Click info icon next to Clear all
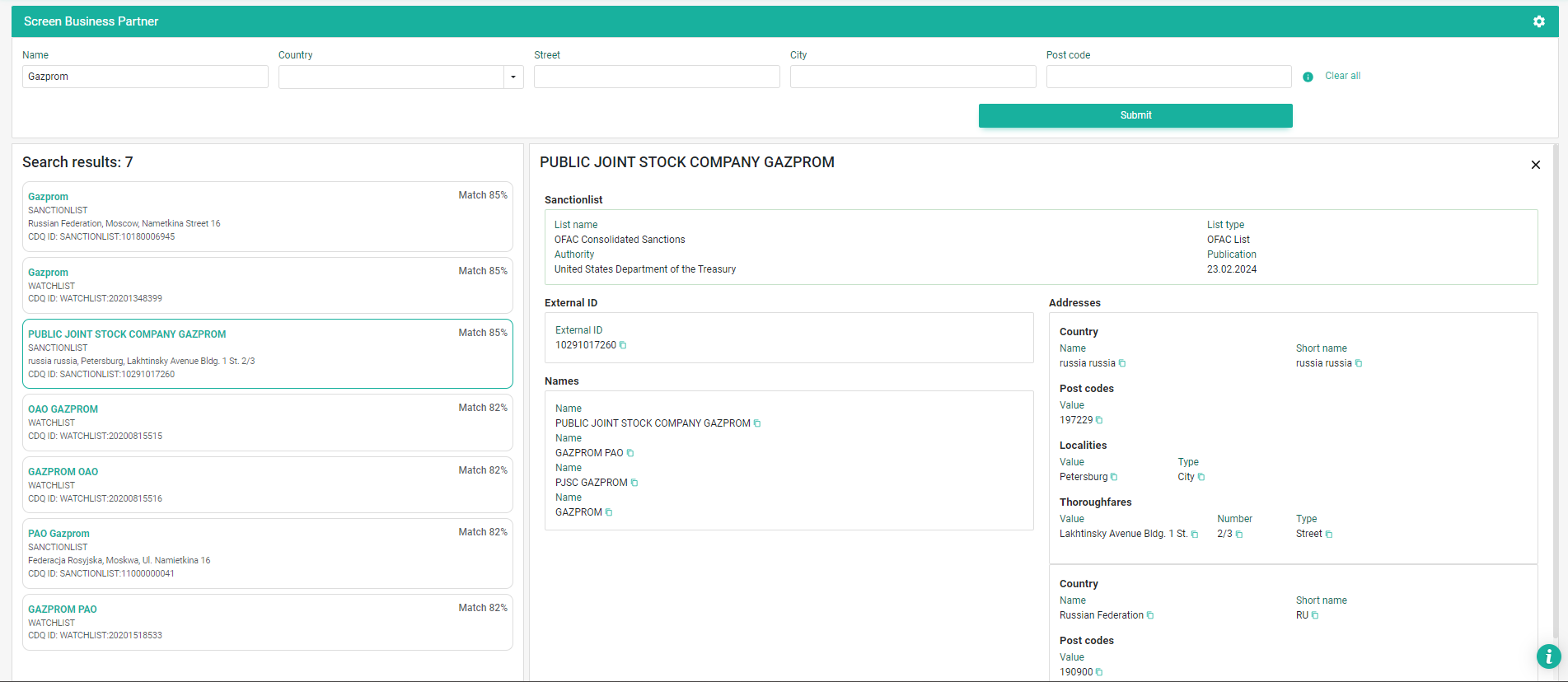Image resolution: width=1568 pixels, height=682 pixels. point(1308,77)
